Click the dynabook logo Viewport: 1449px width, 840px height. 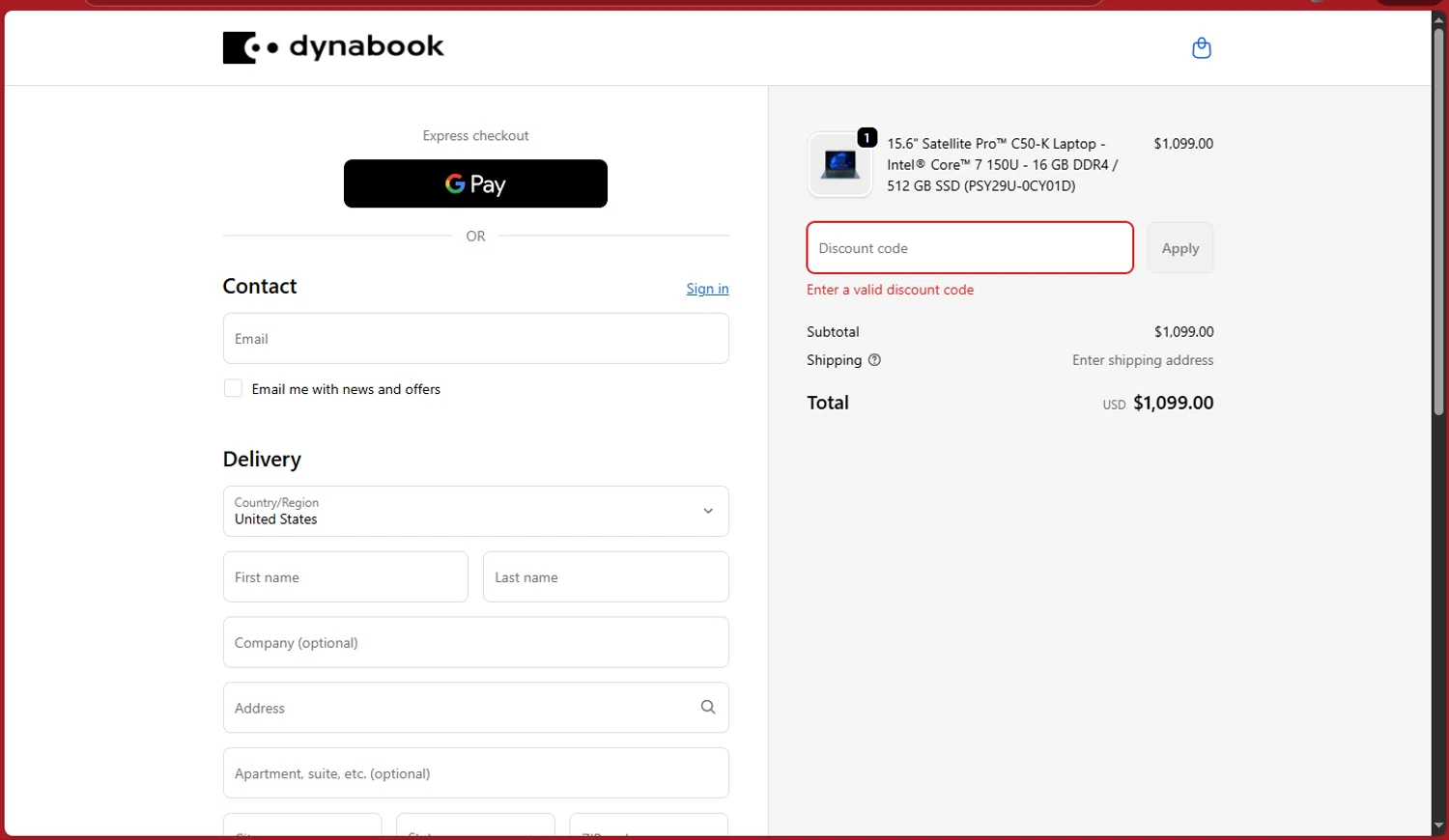click(x=333, y=47)
